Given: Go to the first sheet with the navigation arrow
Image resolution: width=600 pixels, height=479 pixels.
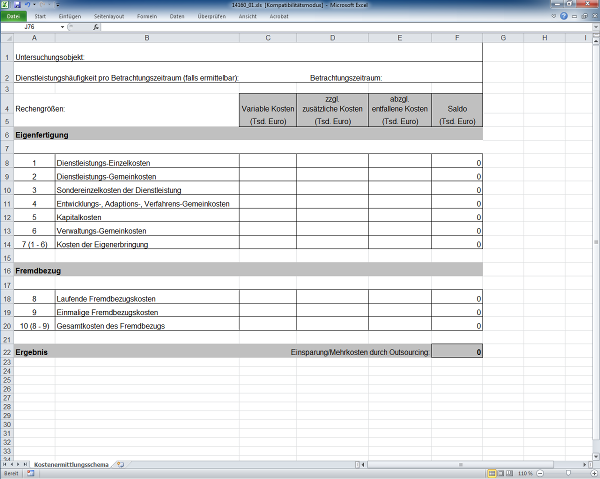Looking at the screenshot, I should click(x=5, y=464).
